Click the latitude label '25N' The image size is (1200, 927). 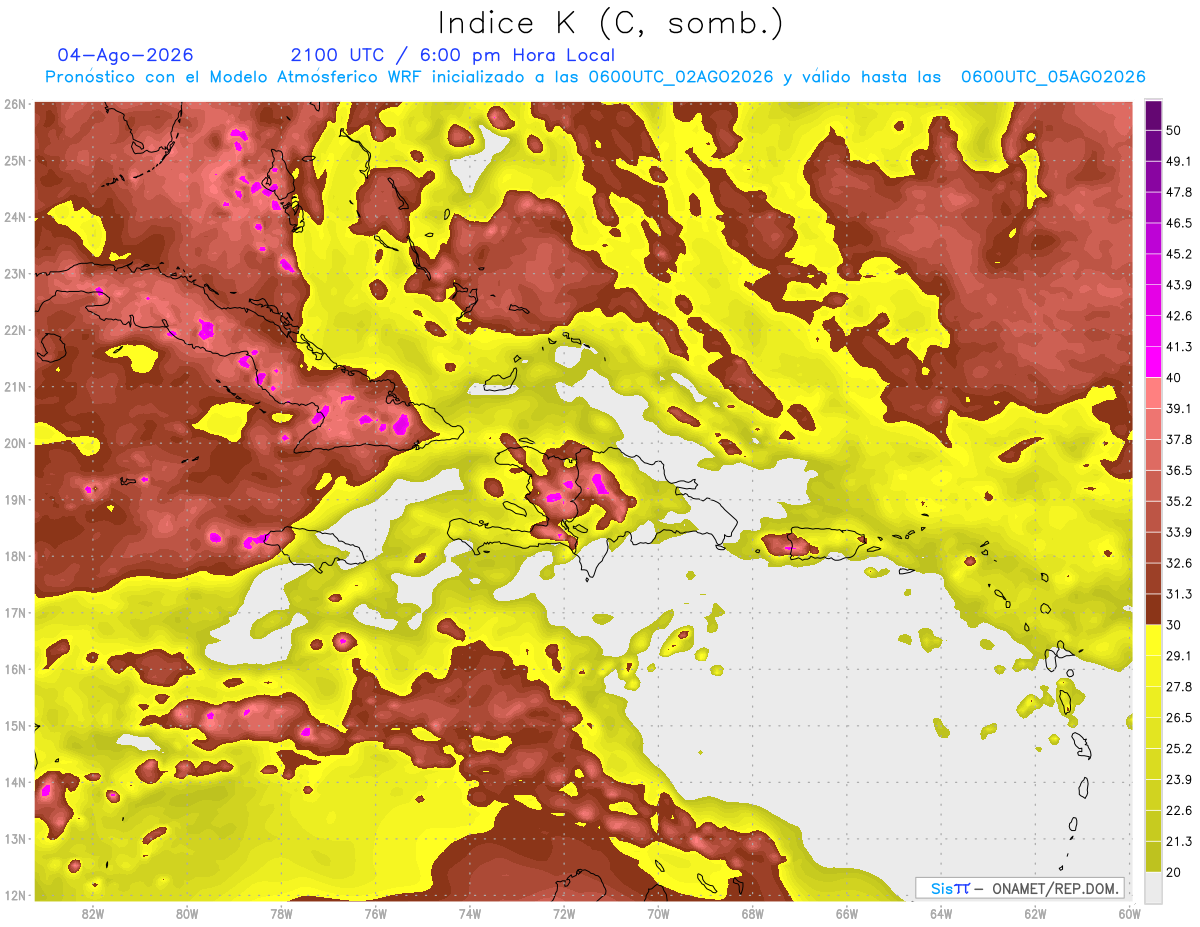pos(15,160)
